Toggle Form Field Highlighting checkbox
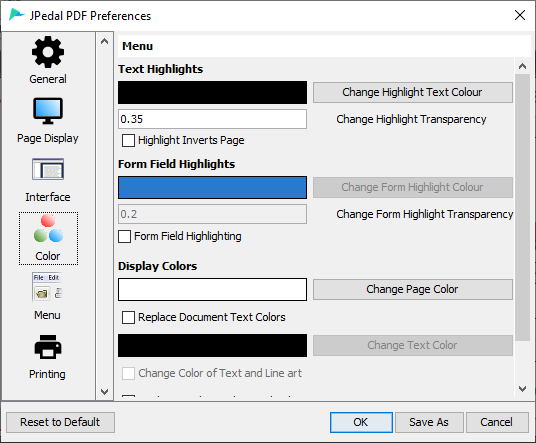This screenshot has width=536, height=443. [x=124, y=237]
